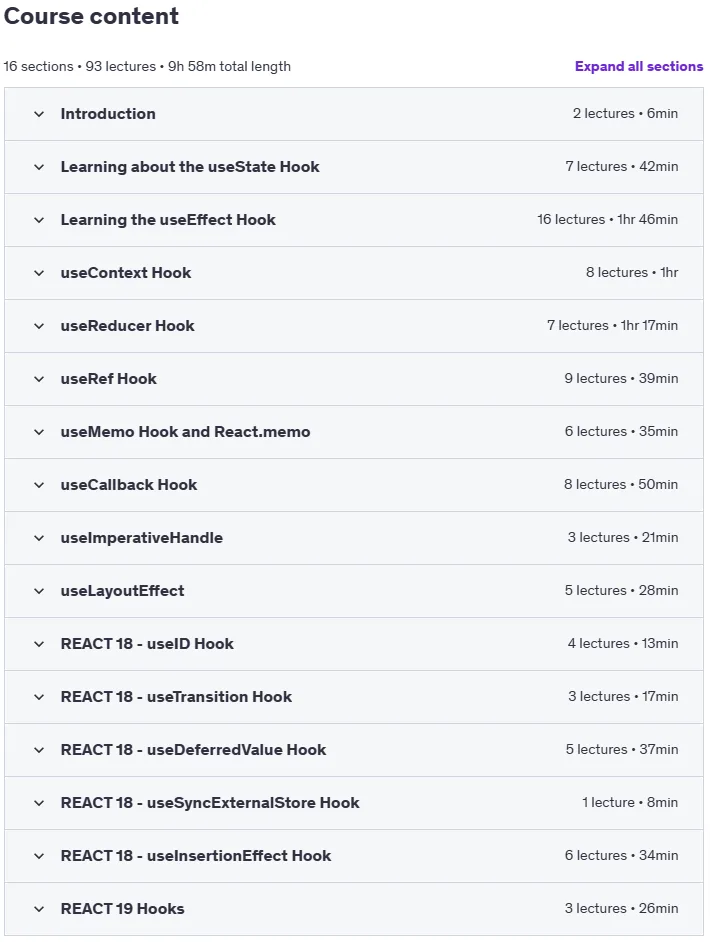Open REACT 18 - useTransition Hook section title
Viewport: 710px width, 942px height.
[x=176, y=697]
